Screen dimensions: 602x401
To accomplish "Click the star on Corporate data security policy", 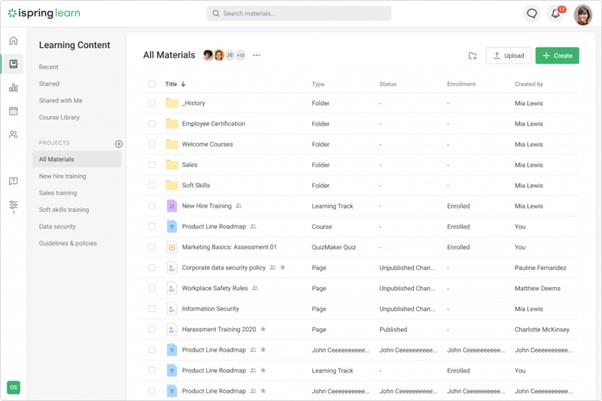I will pos(283,267).
